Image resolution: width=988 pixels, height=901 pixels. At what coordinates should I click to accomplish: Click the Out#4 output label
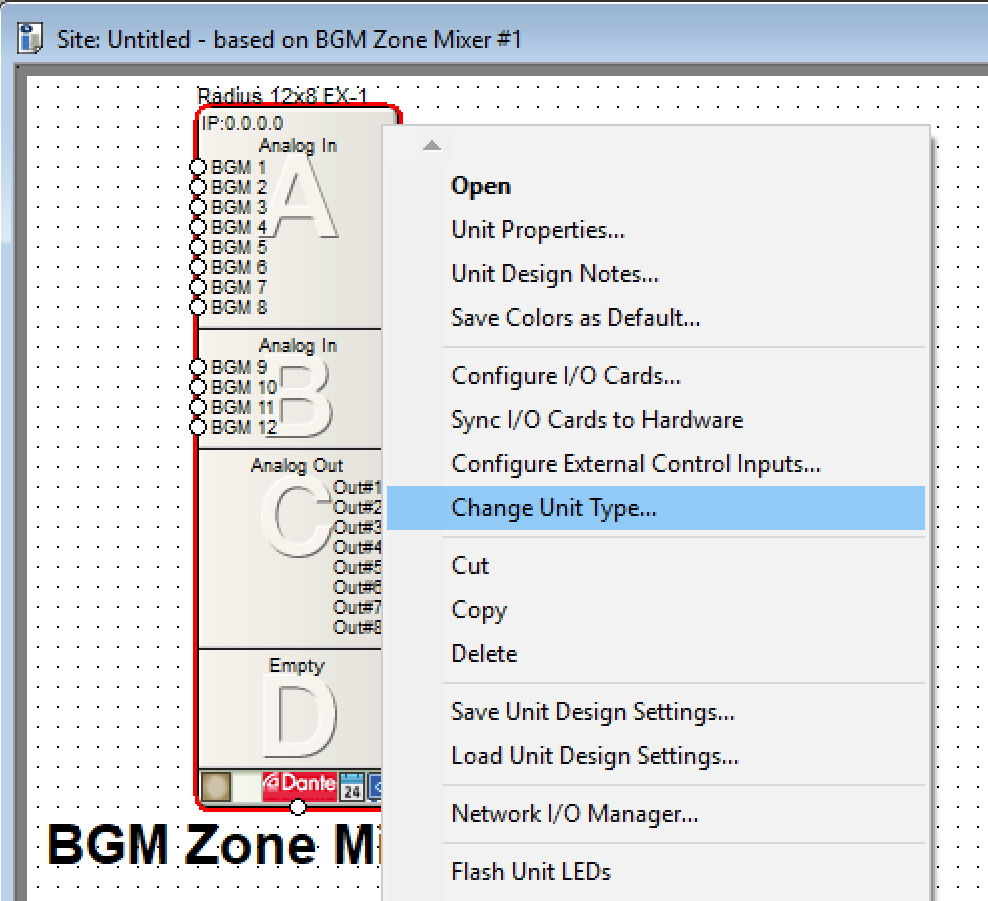tap(357, 548)
